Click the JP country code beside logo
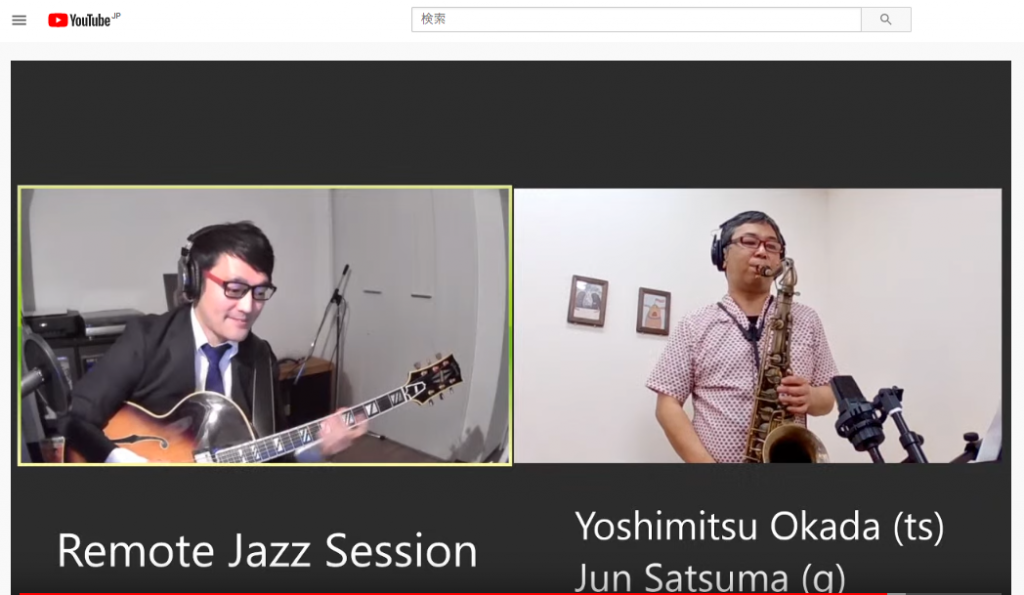The width and height of the screenshot is (1024, 595). pos(116,15)
